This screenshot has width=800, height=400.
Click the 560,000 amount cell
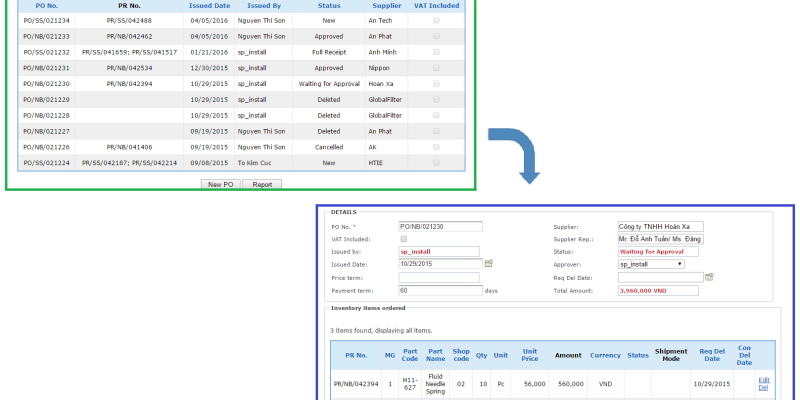pyautogui.click(x=570, y=384)
